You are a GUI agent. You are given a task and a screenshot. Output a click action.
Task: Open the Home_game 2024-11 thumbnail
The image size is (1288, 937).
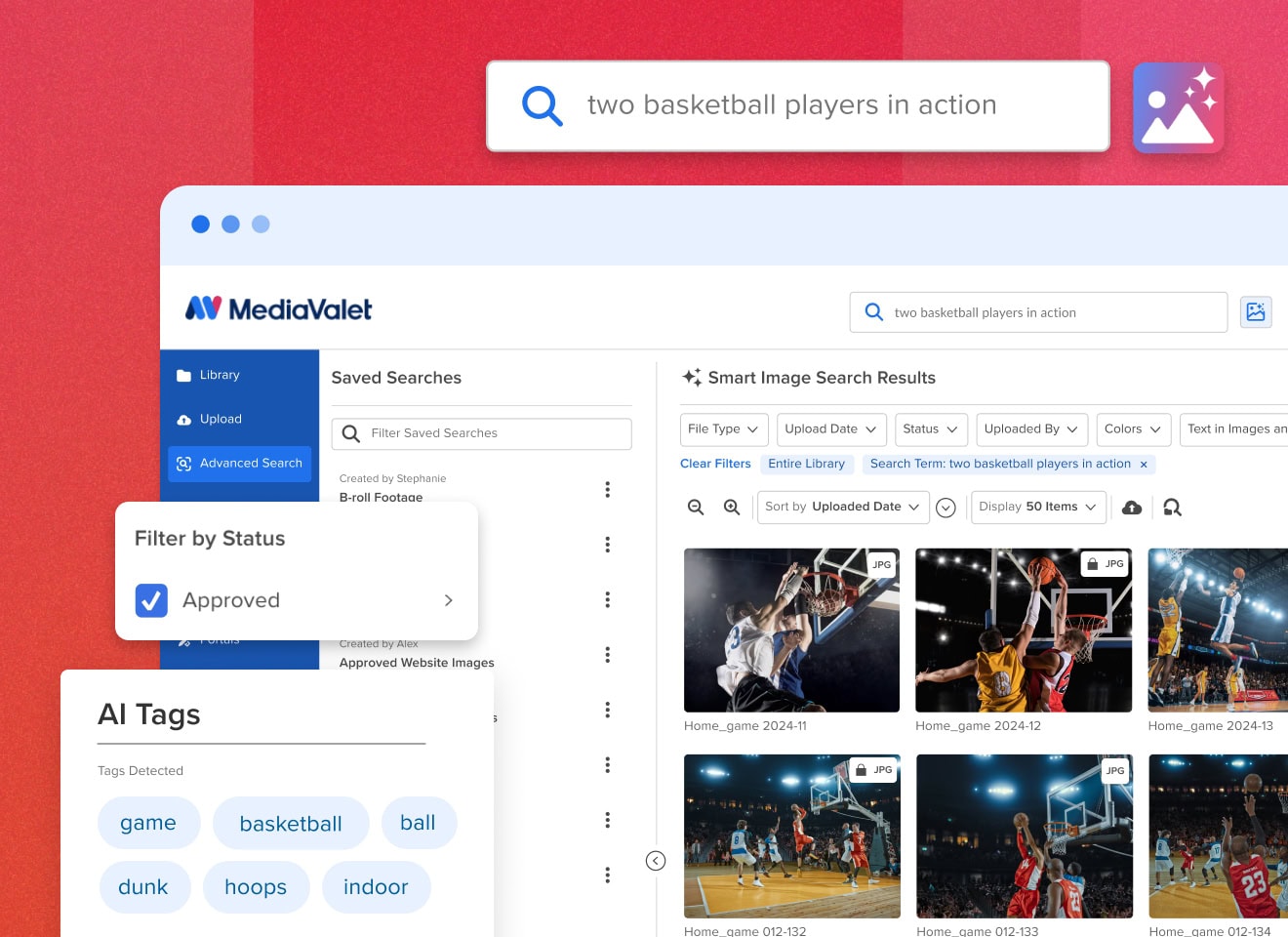tap(791, 631)
